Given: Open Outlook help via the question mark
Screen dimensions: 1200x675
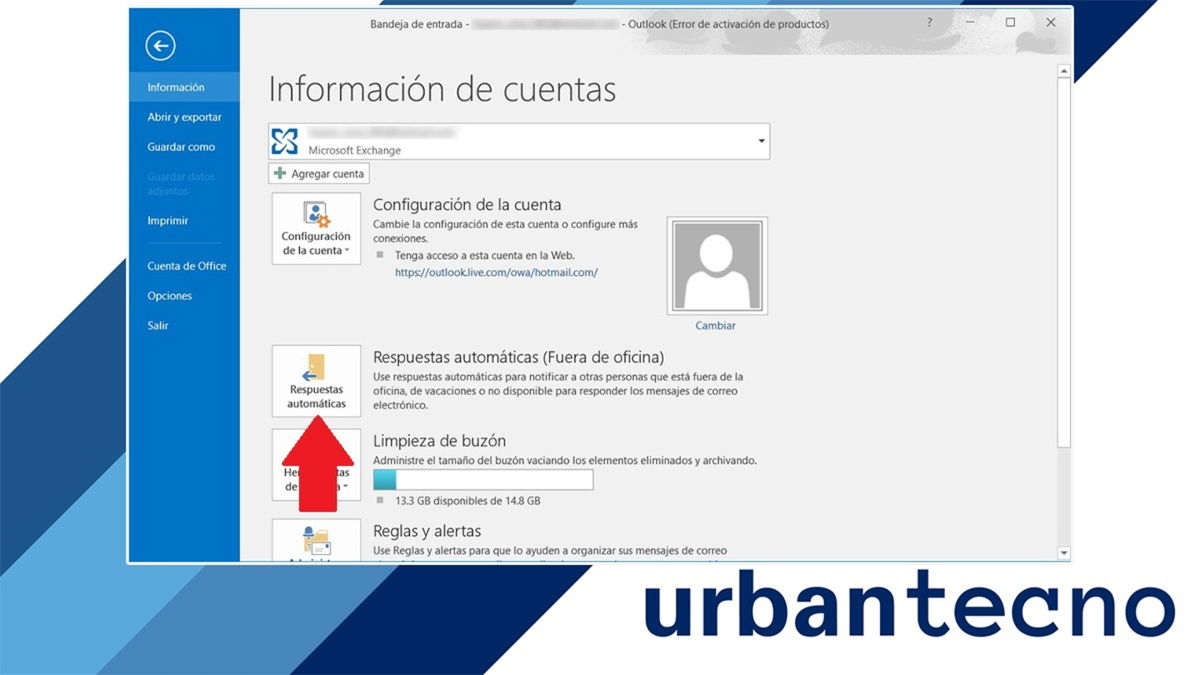Looking at the screenshot, I should coord(928,21).
